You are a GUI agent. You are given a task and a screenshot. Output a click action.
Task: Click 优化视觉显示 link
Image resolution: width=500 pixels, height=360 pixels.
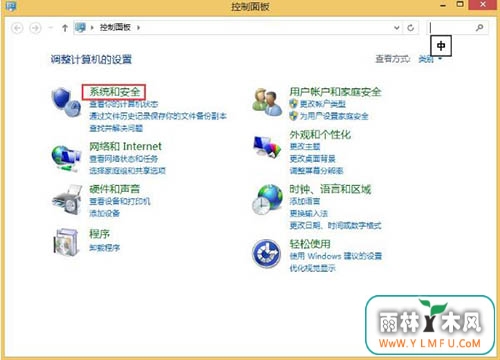tap(313, 268)
